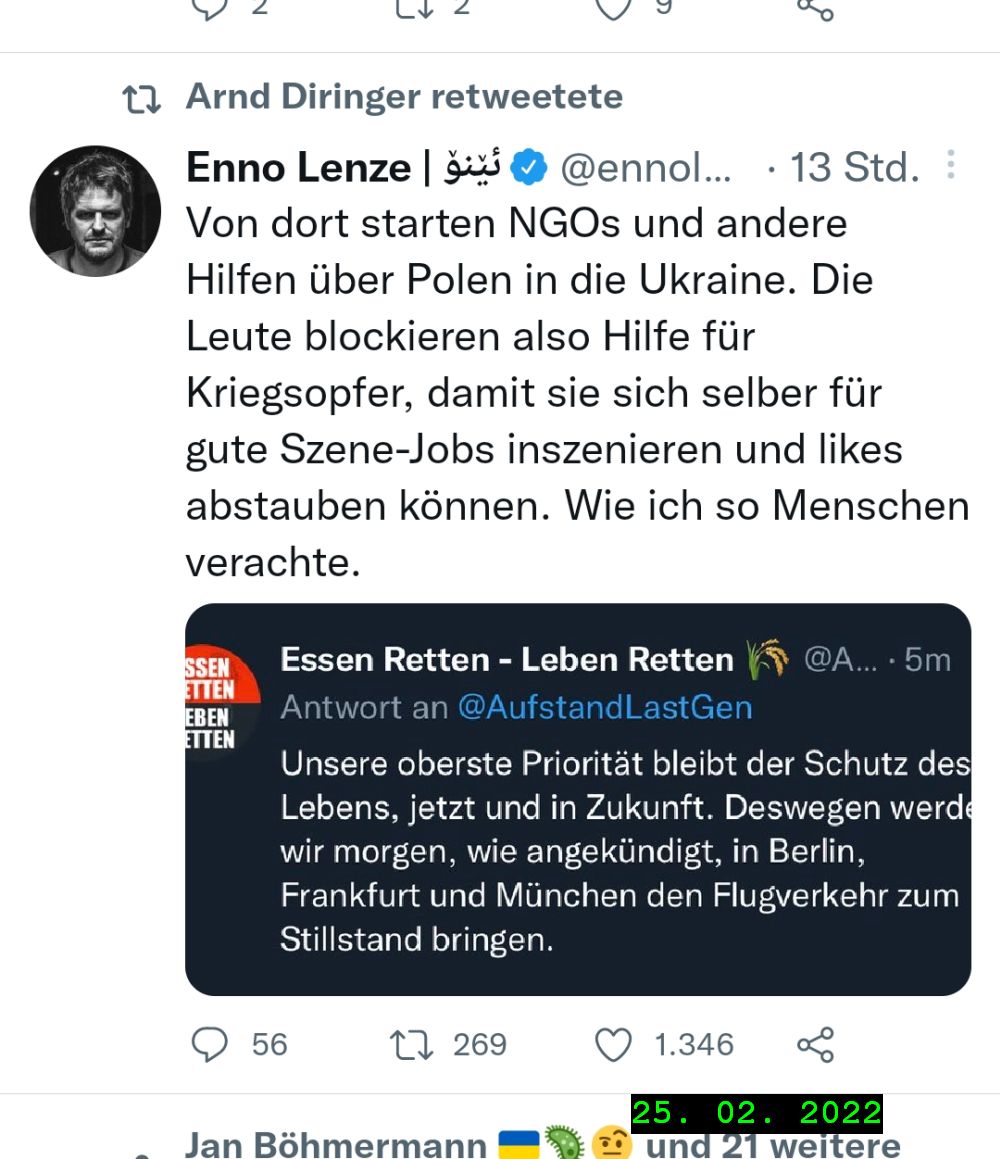Like the tweet with 1.346 hearts
1000x1159 pixels.
click(614, 1045)
